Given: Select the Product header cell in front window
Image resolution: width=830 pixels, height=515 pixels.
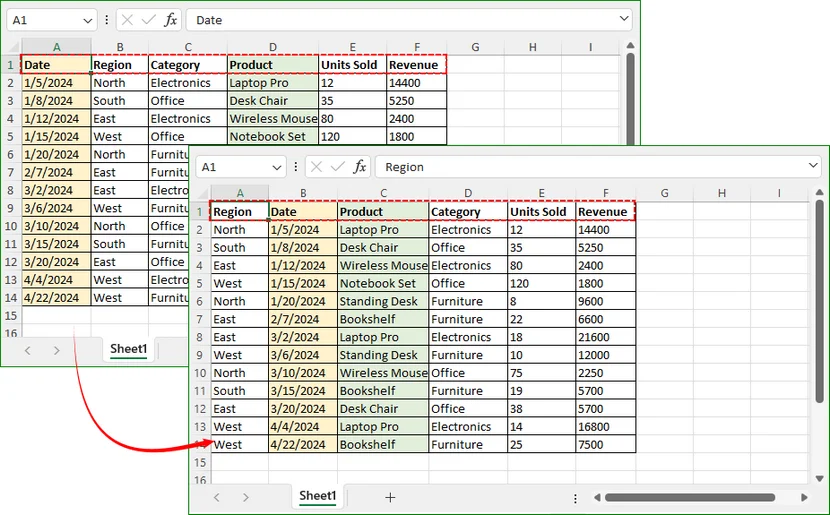Looking at the screenshot, I should click(x=383, y=212).
